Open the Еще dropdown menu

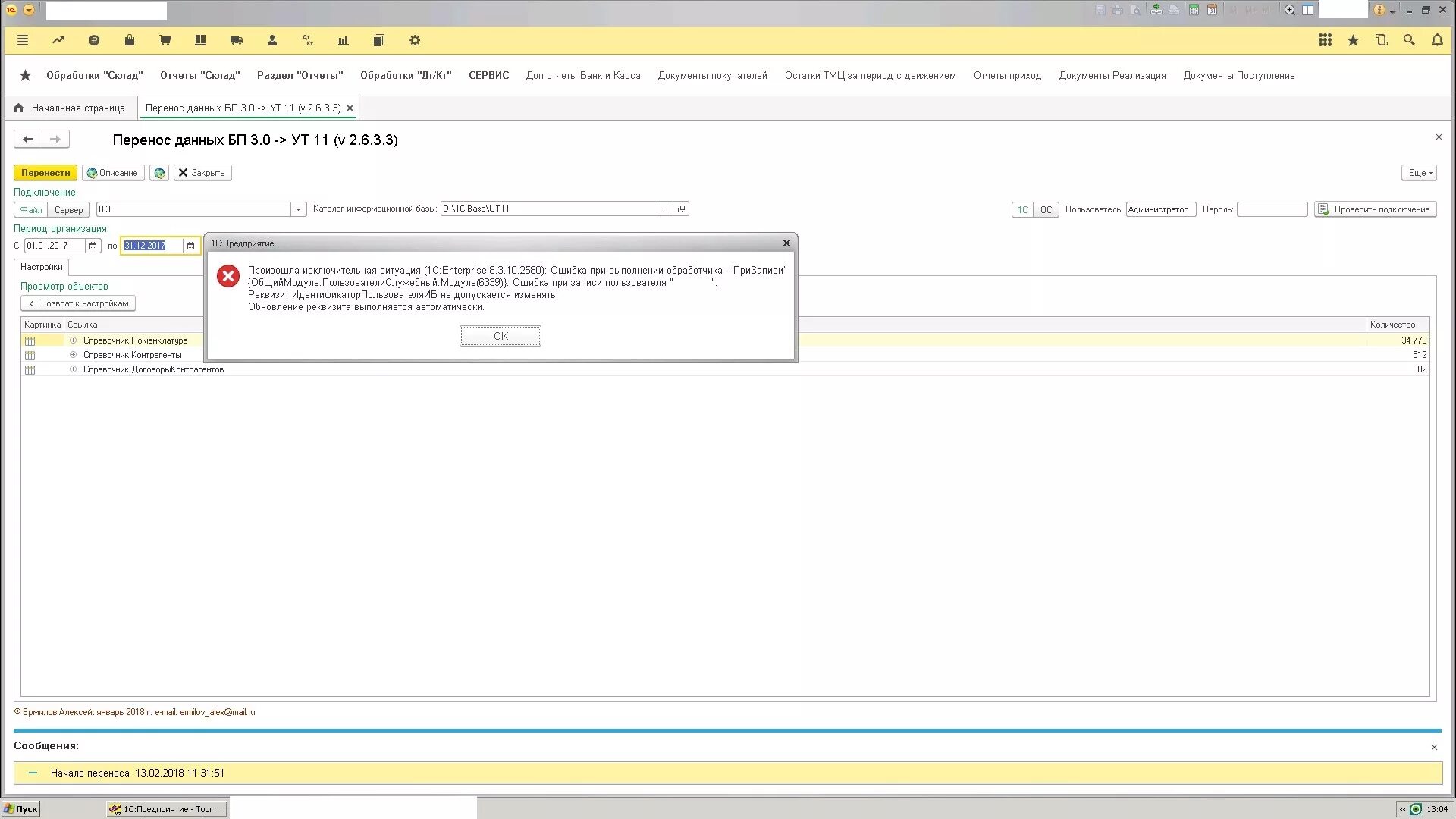[1420, 173]
